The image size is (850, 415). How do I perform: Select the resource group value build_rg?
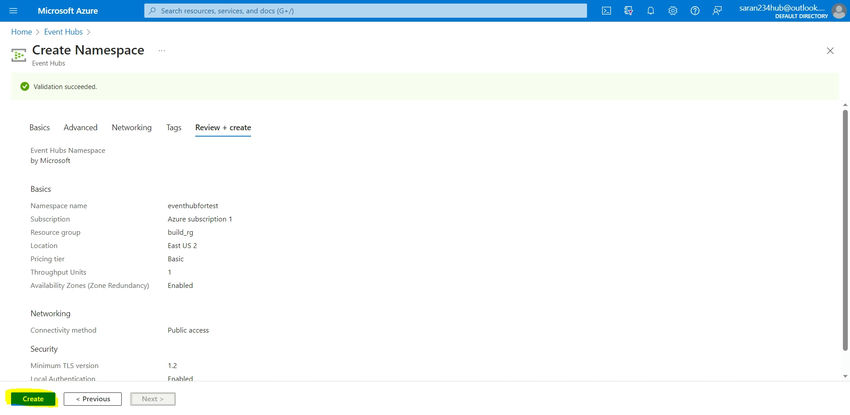tap(180, 232)
